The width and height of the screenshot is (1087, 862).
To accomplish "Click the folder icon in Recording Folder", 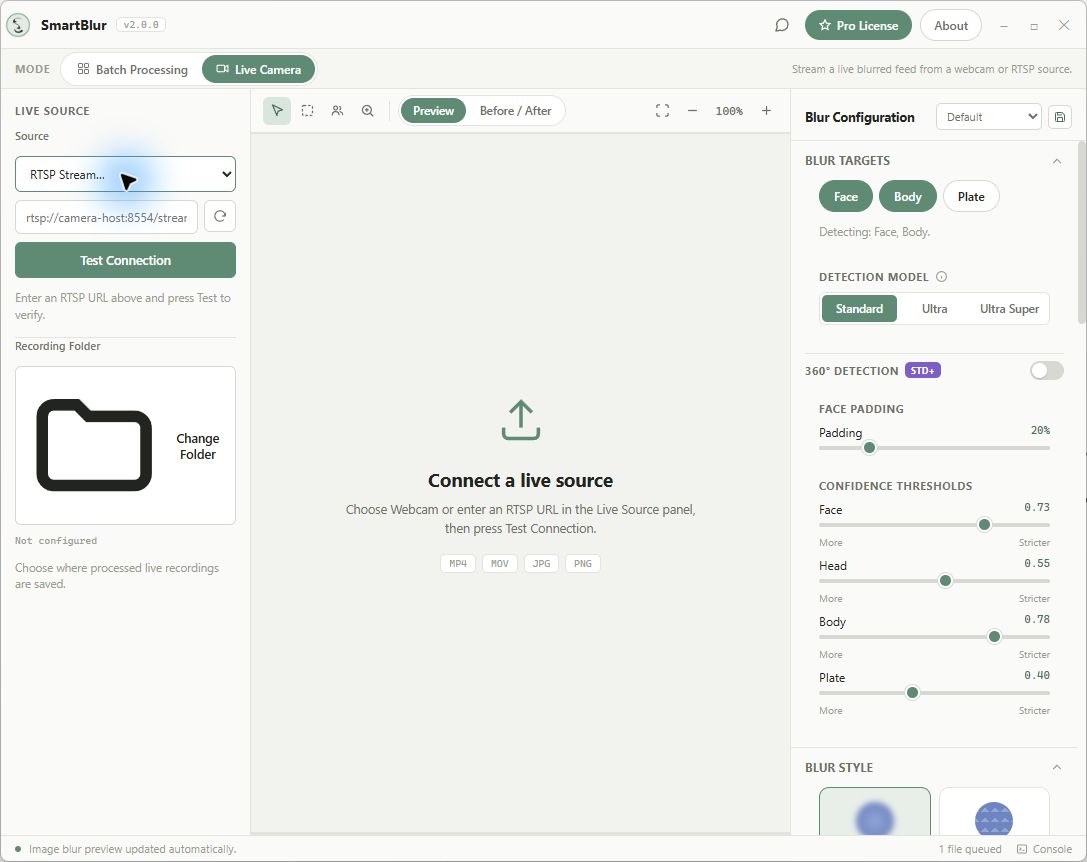I will pos(94,445).
